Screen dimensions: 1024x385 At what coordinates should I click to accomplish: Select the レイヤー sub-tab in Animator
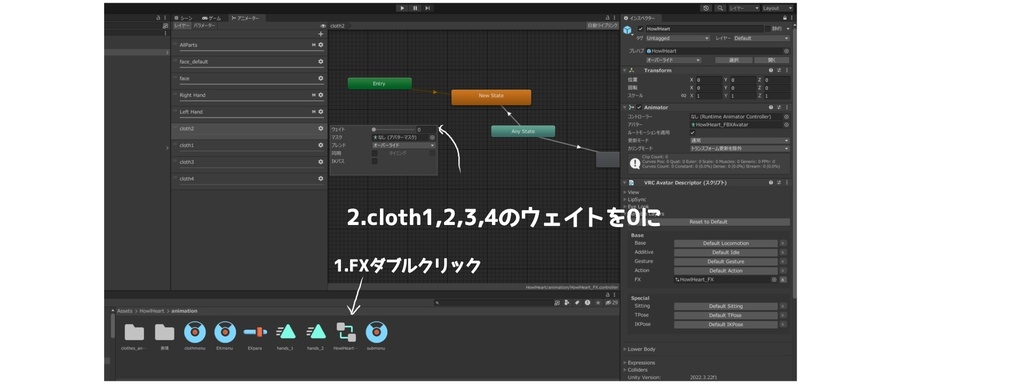[182, 25]
